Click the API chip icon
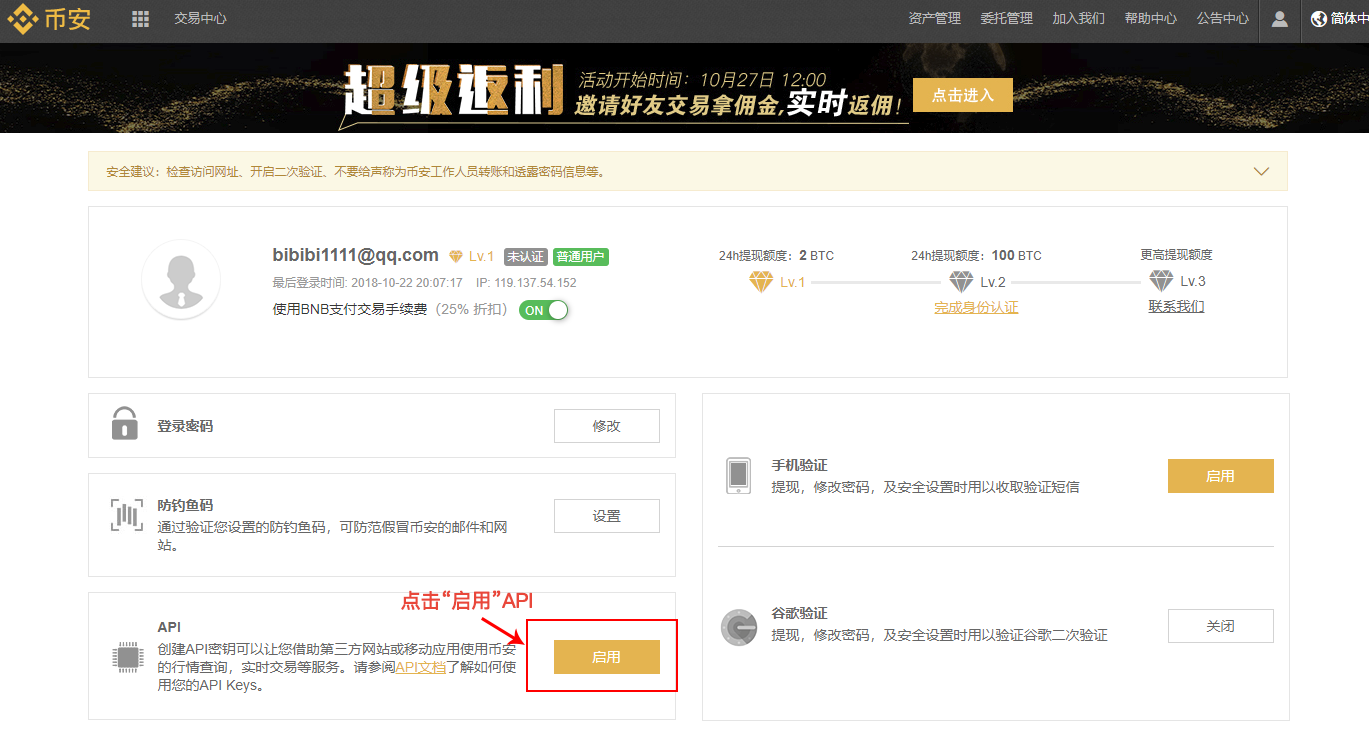1369x732 pixels. coord(126,657)
